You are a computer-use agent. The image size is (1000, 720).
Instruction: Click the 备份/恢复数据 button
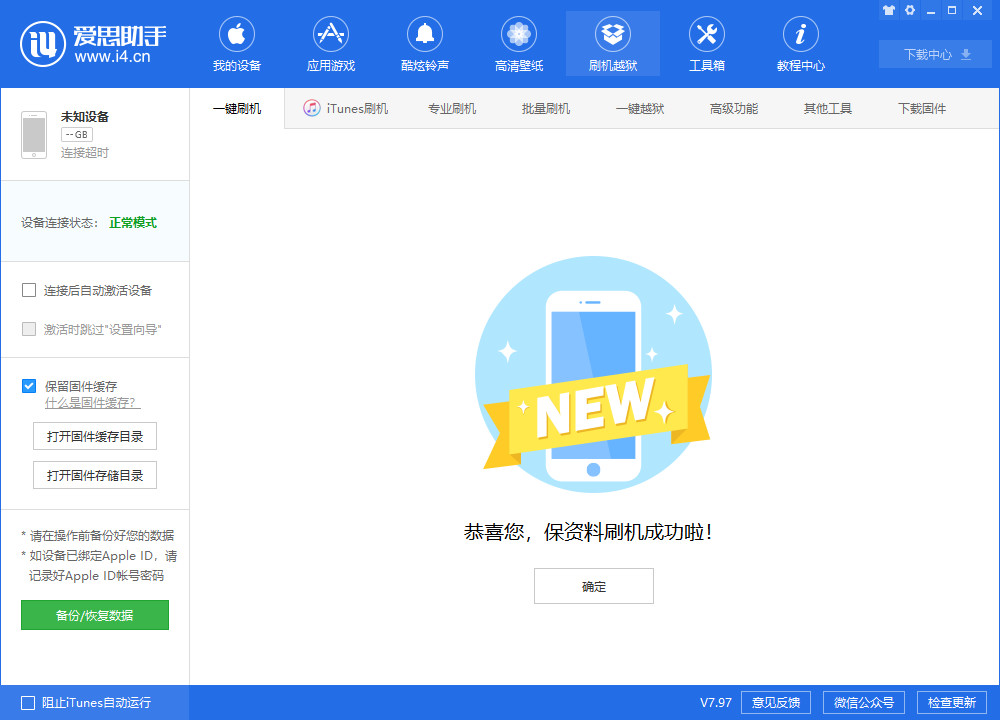94,615
